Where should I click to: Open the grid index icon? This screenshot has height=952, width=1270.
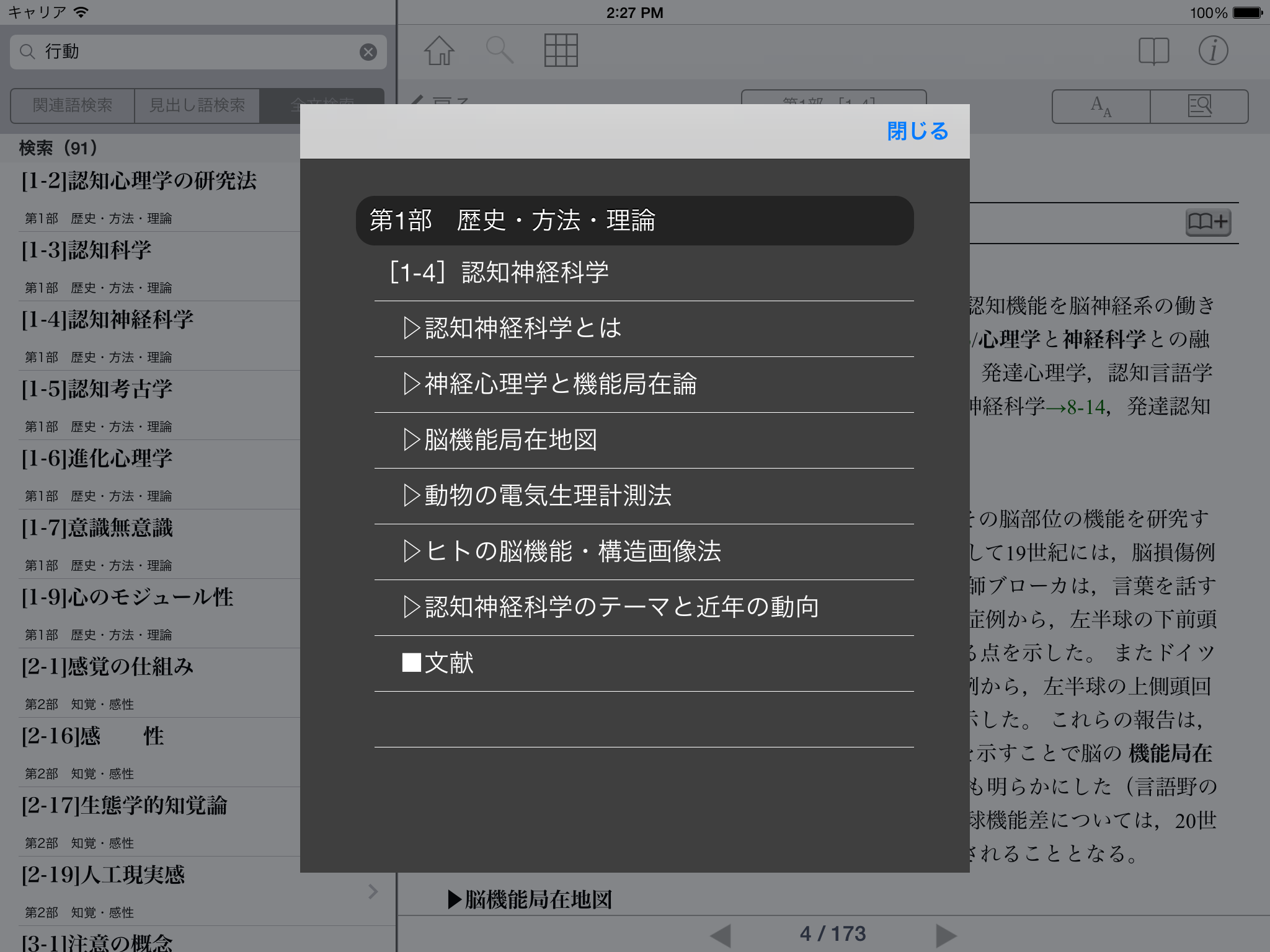[561, 51]
